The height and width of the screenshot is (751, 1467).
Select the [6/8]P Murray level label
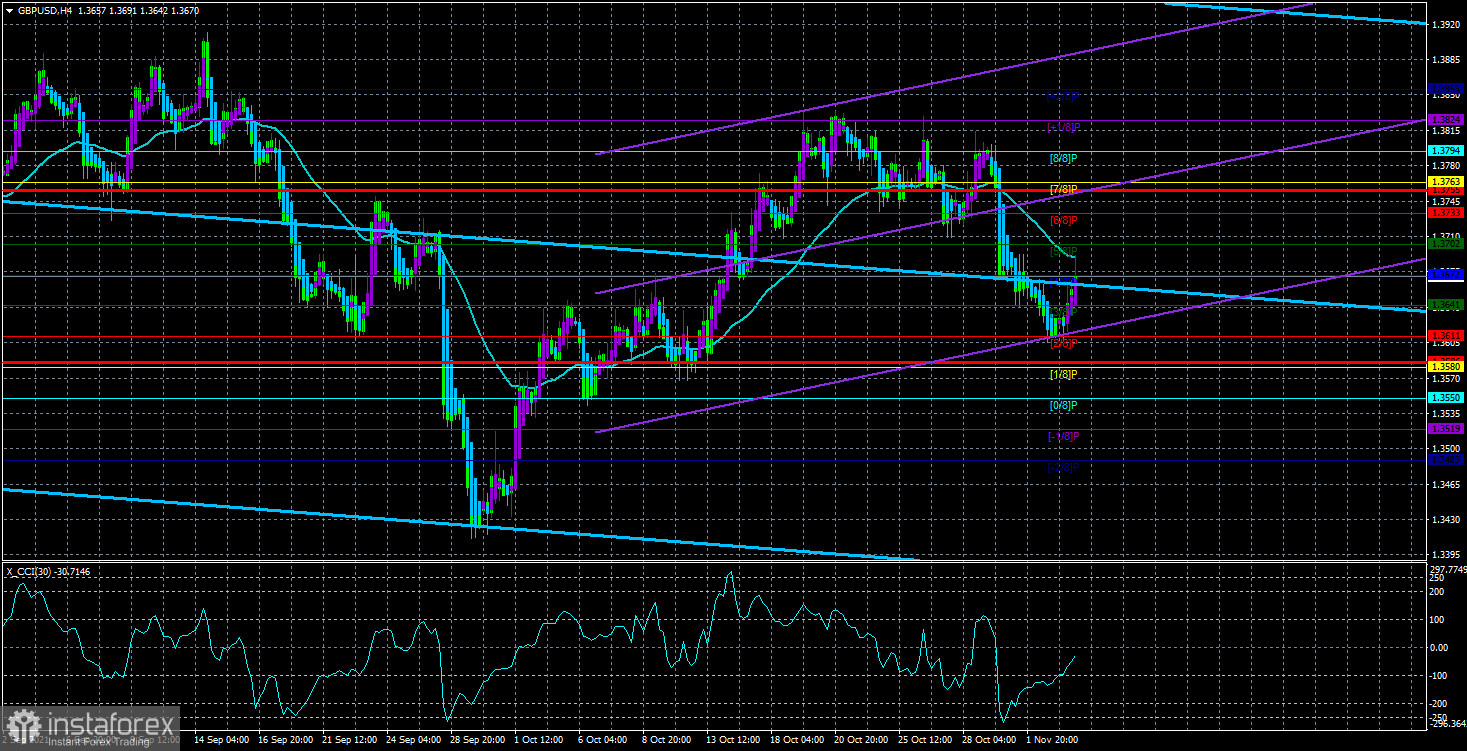click(1063, 220)
